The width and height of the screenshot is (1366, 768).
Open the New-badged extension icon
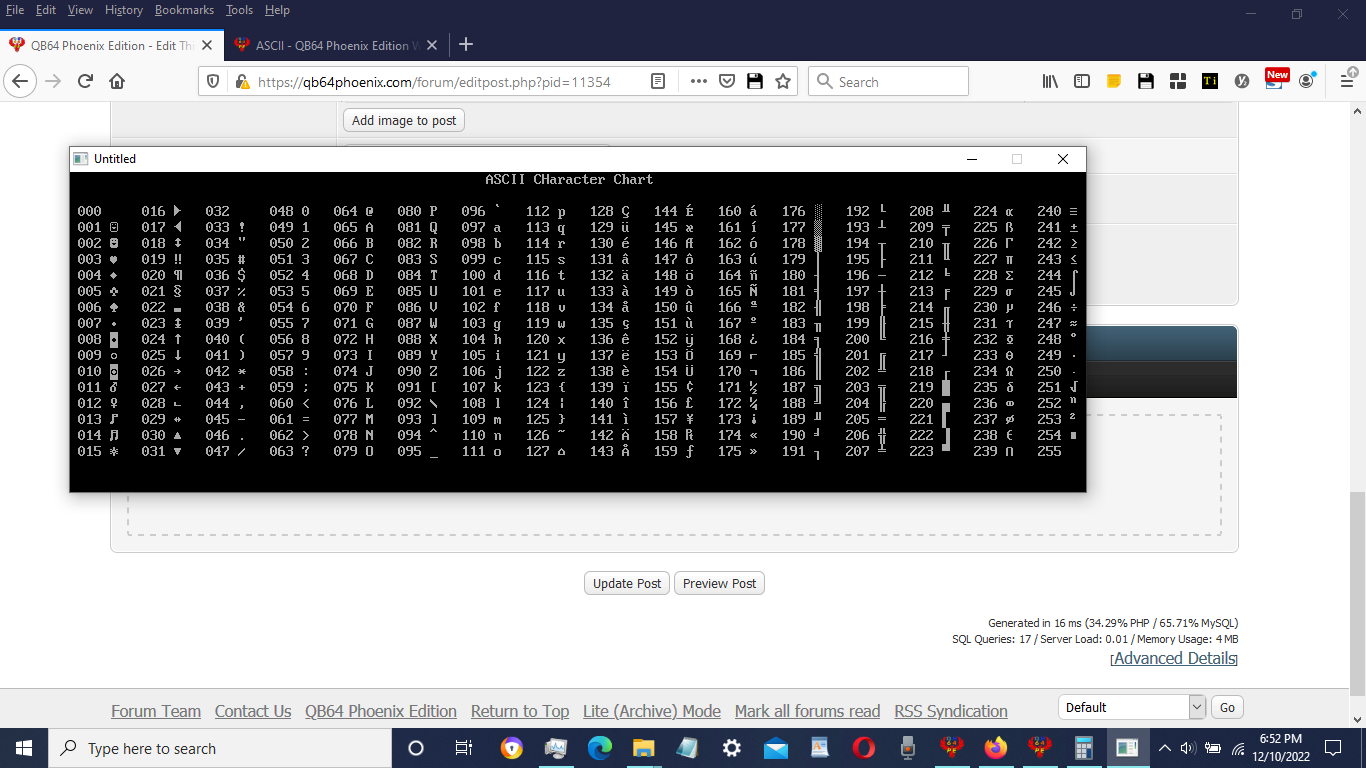pyautogui.click(x=1275, y=80)
